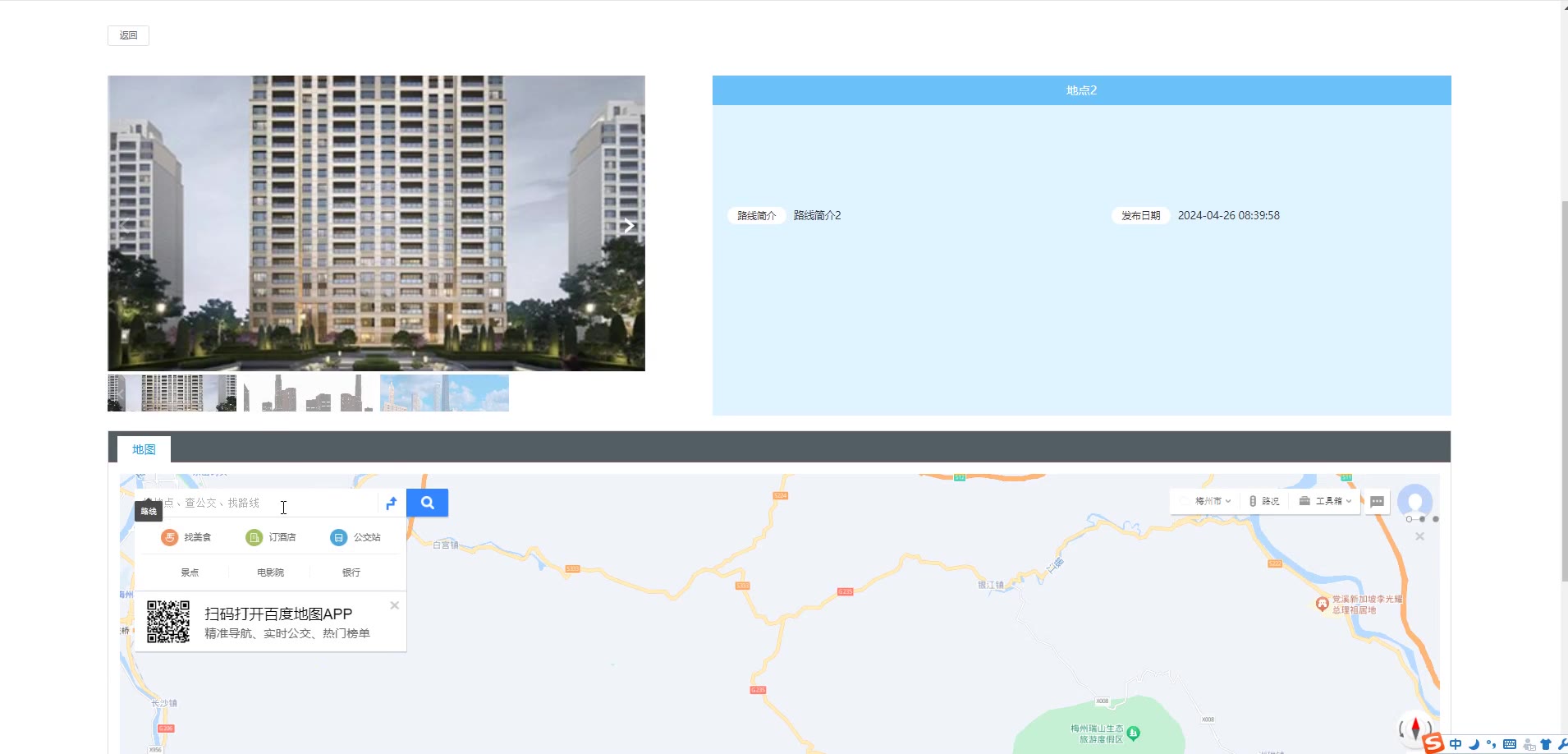1568x754 pixels.
Task: Click the 景点 attractions link
Action: [x=190, y=572]
